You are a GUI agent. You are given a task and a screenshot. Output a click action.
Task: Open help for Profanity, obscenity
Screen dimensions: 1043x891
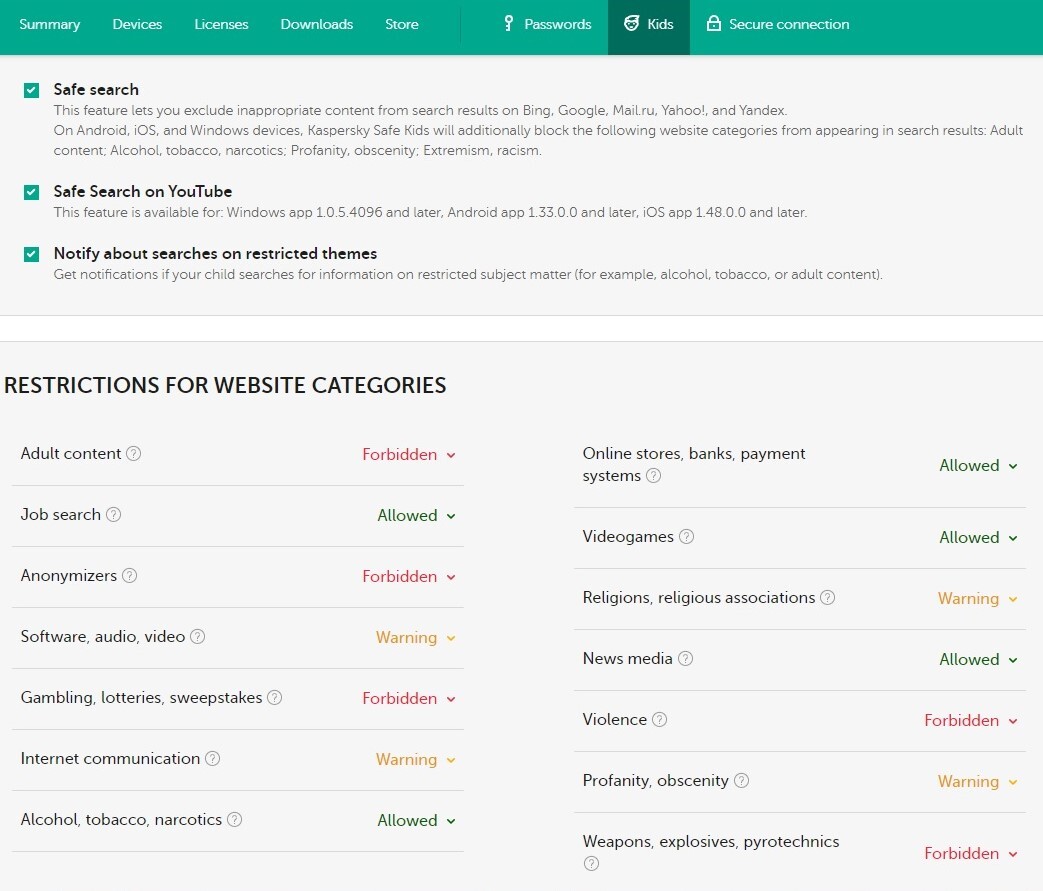[x=742, y=781]
